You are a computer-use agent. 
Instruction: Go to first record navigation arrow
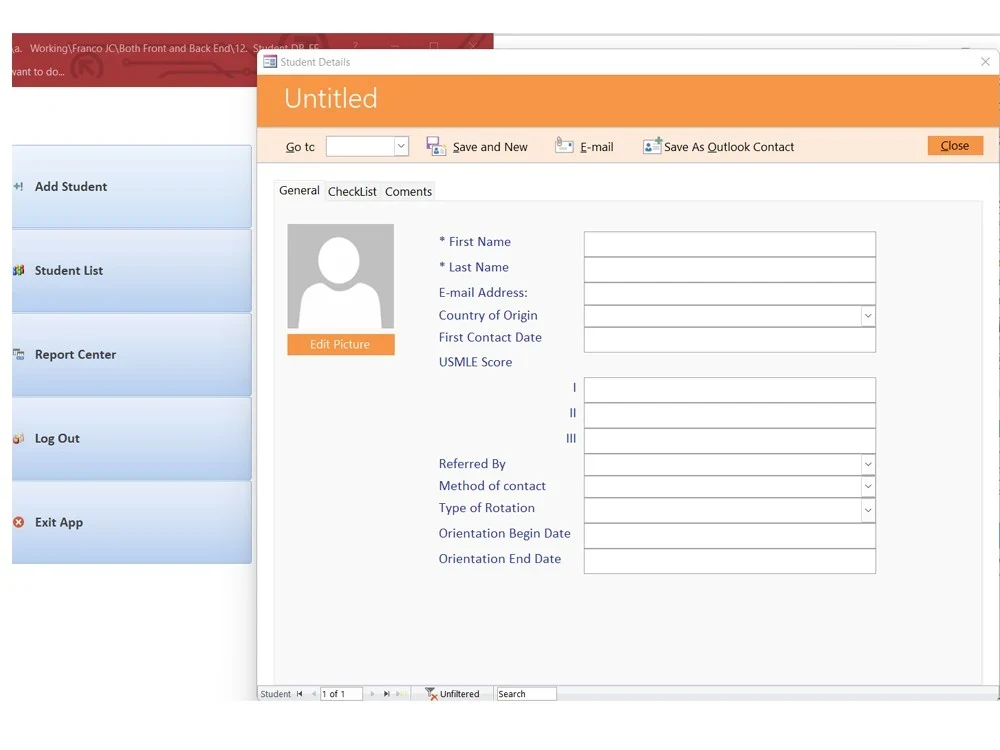[299, 694]
